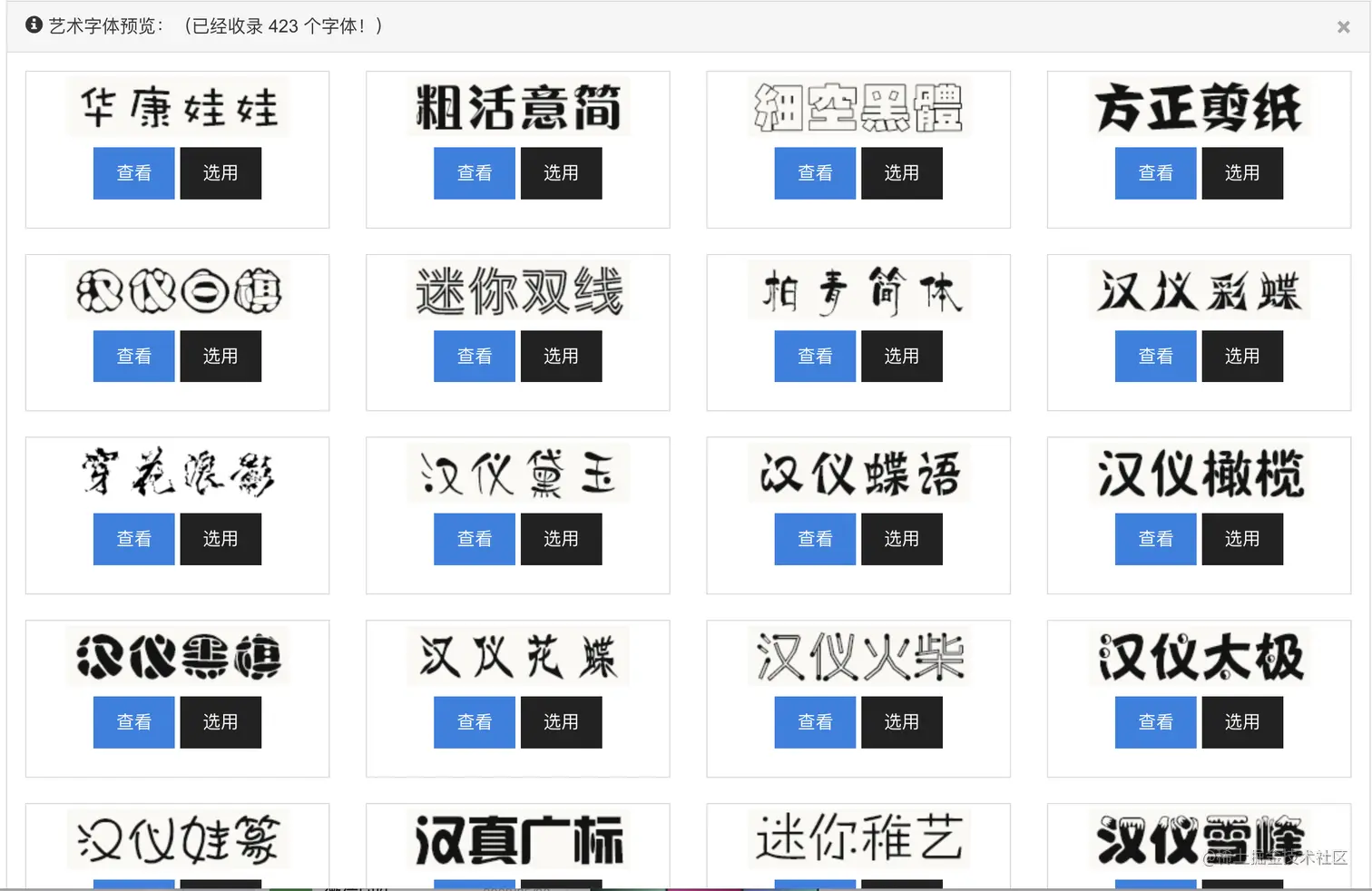
Task: Select 迷你双线 font using 选用
Action: point(561,356)
